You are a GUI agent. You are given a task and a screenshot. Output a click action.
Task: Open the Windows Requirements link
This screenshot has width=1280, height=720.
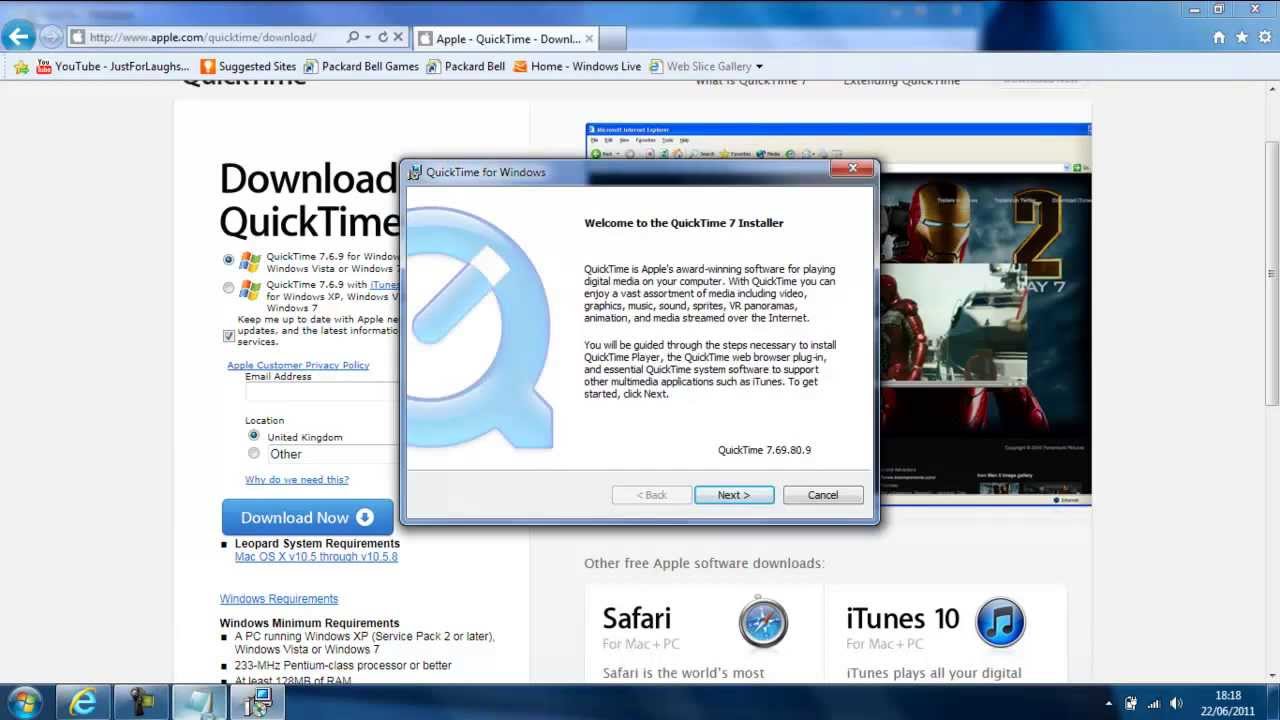[x=279, y=599]
